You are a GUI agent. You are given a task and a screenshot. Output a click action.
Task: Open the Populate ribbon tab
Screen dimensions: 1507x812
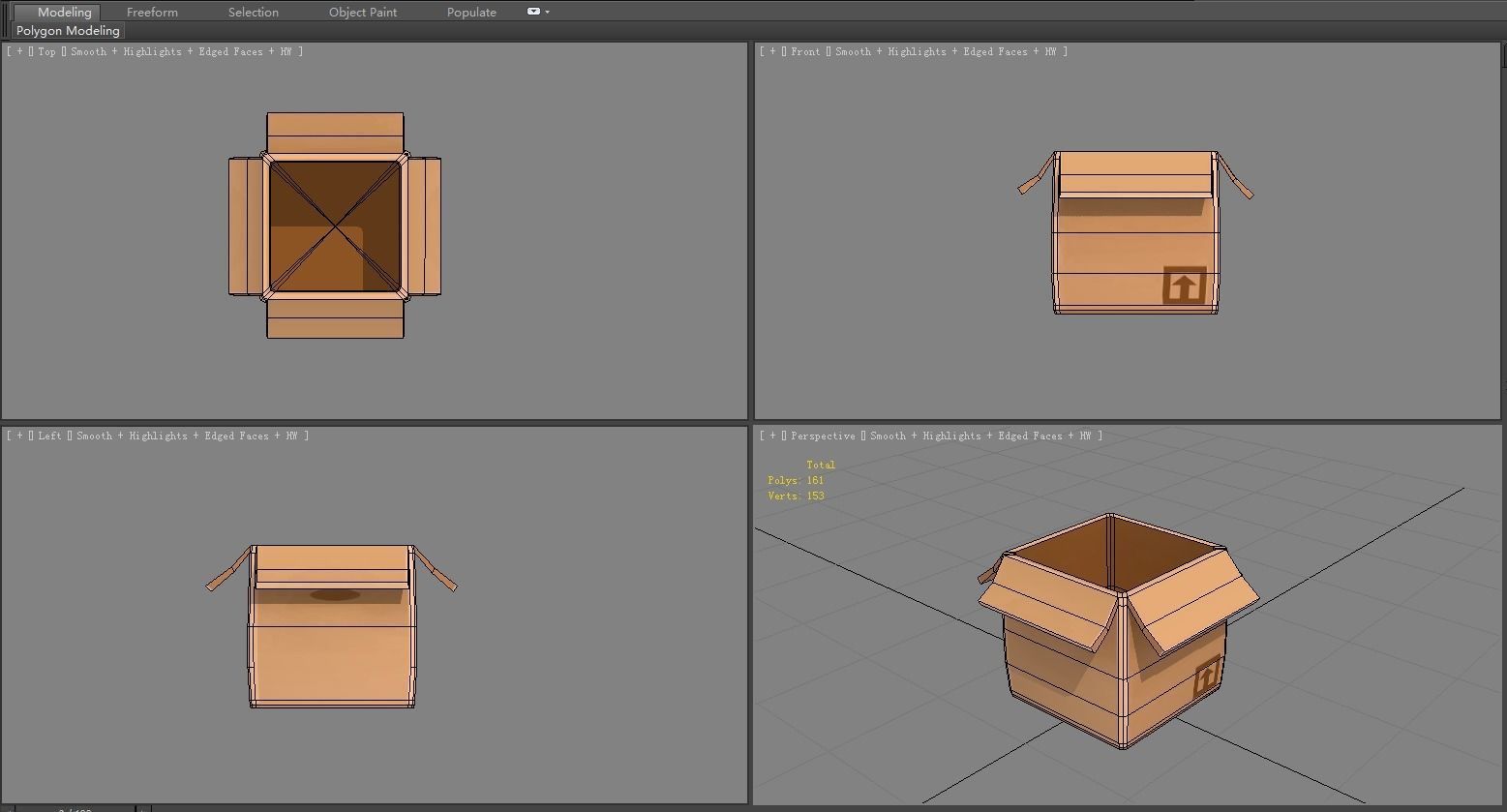coord(471,12)
